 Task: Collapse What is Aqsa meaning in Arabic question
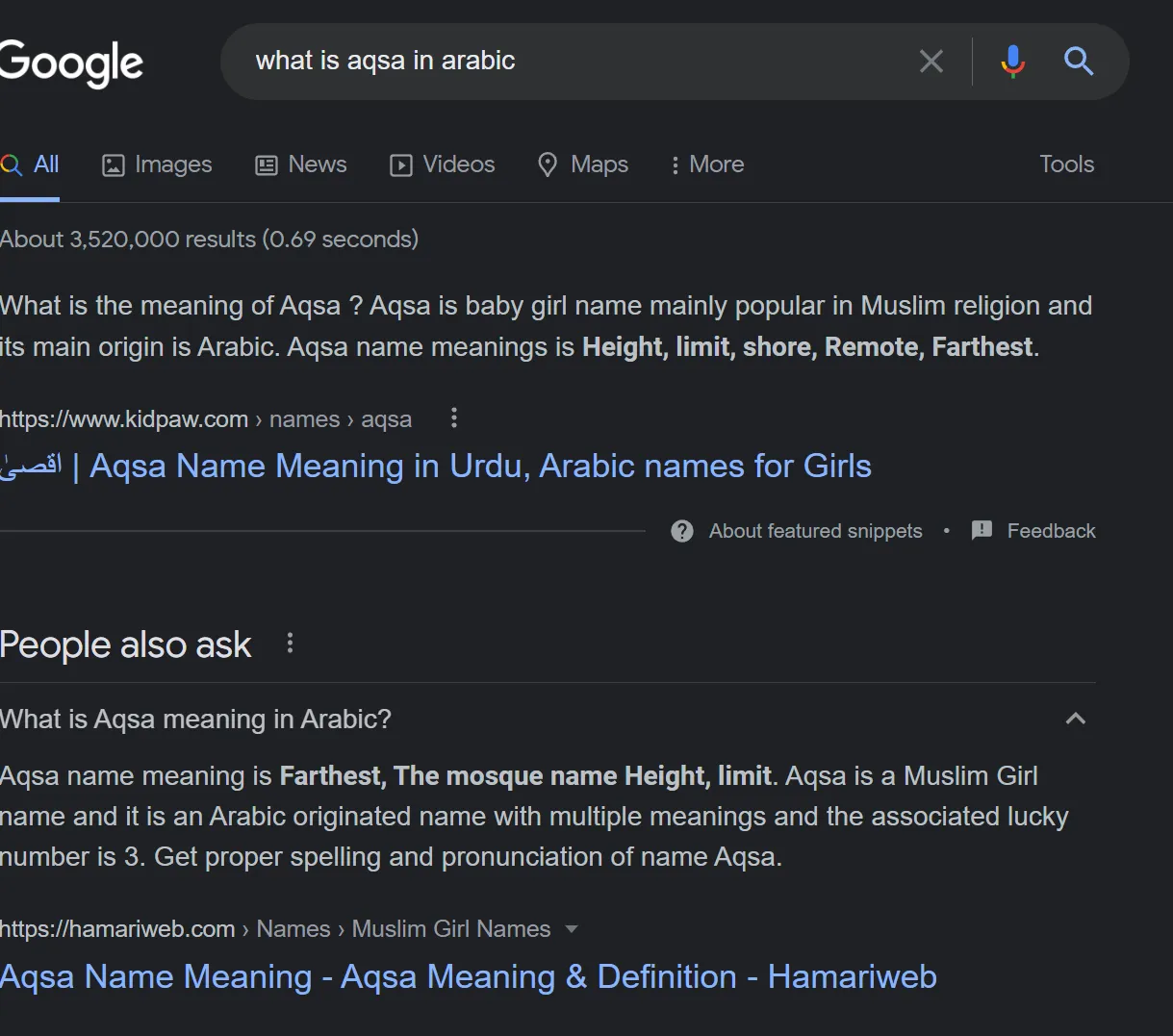point(1076,719)
